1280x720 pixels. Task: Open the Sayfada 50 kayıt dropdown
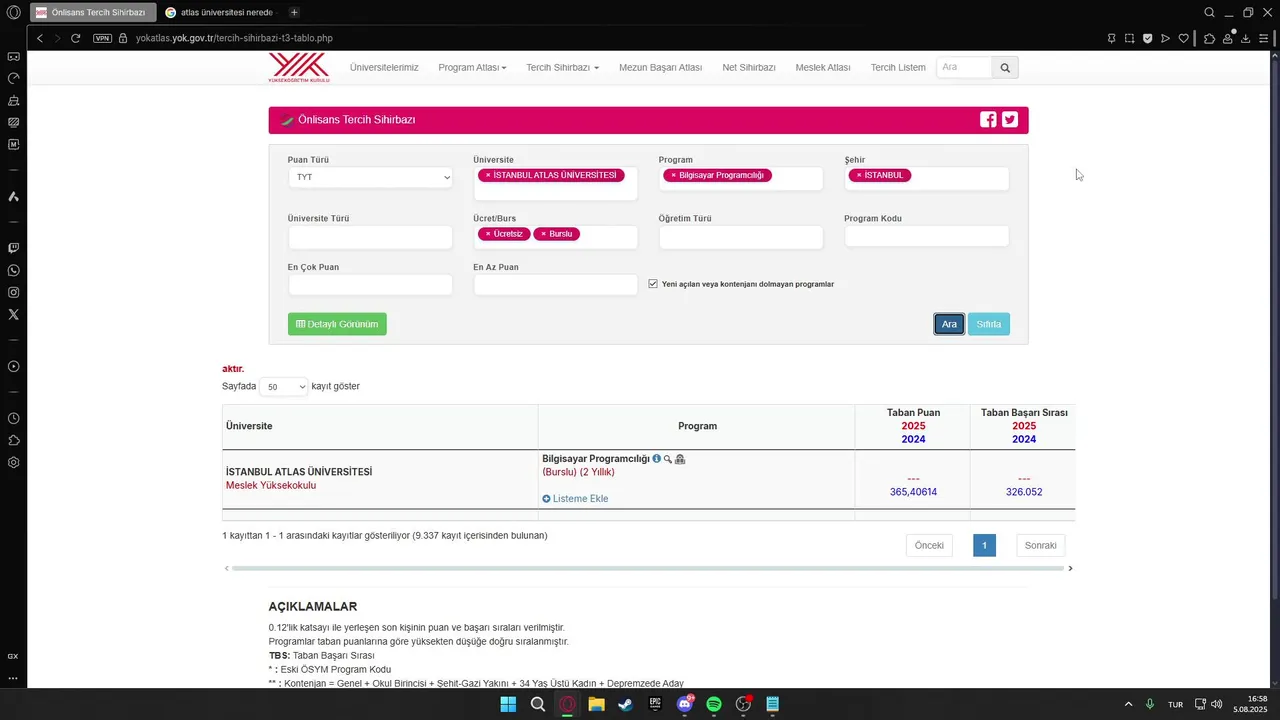[283, 386]
